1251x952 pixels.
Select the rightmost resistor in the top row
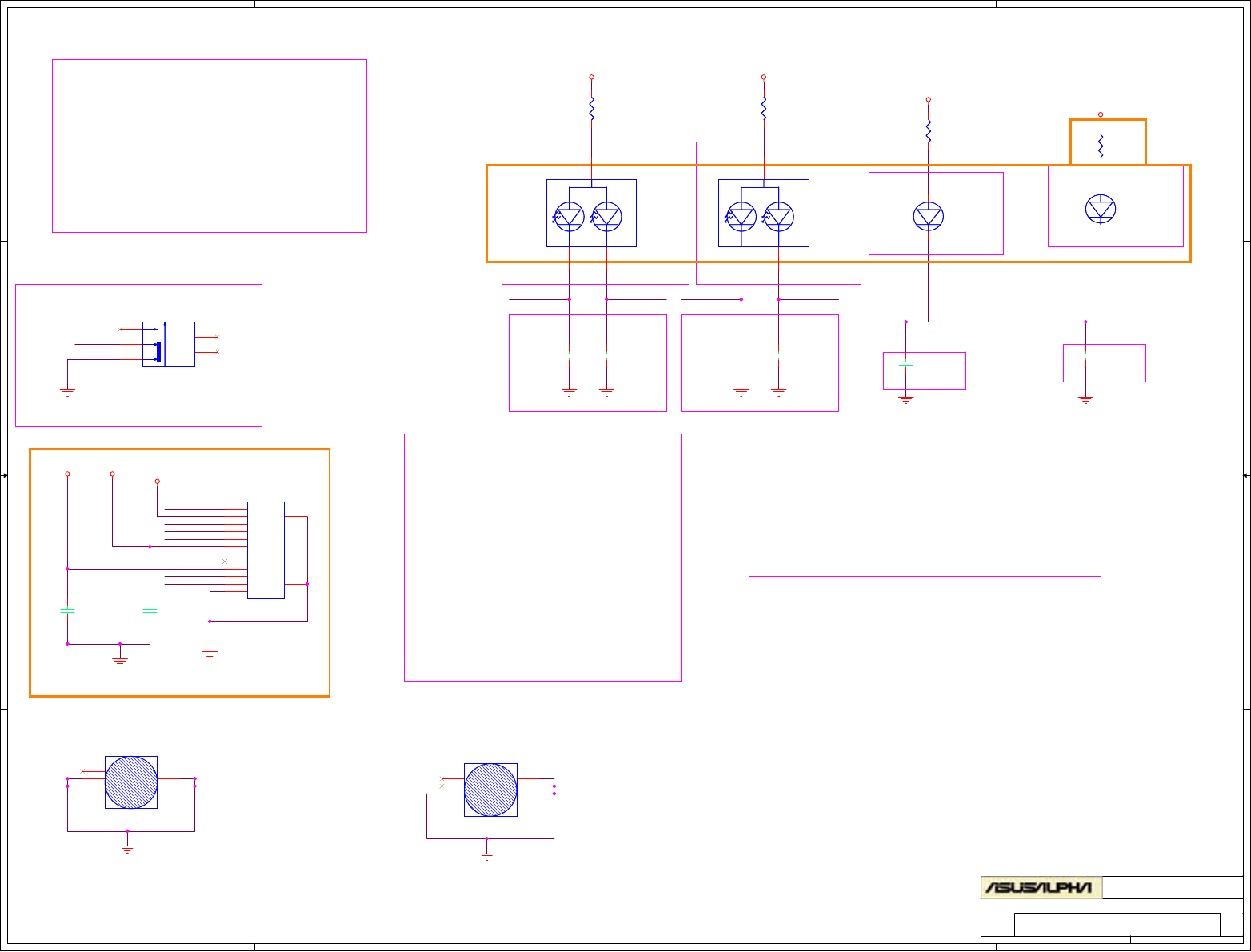(1101, 146)
